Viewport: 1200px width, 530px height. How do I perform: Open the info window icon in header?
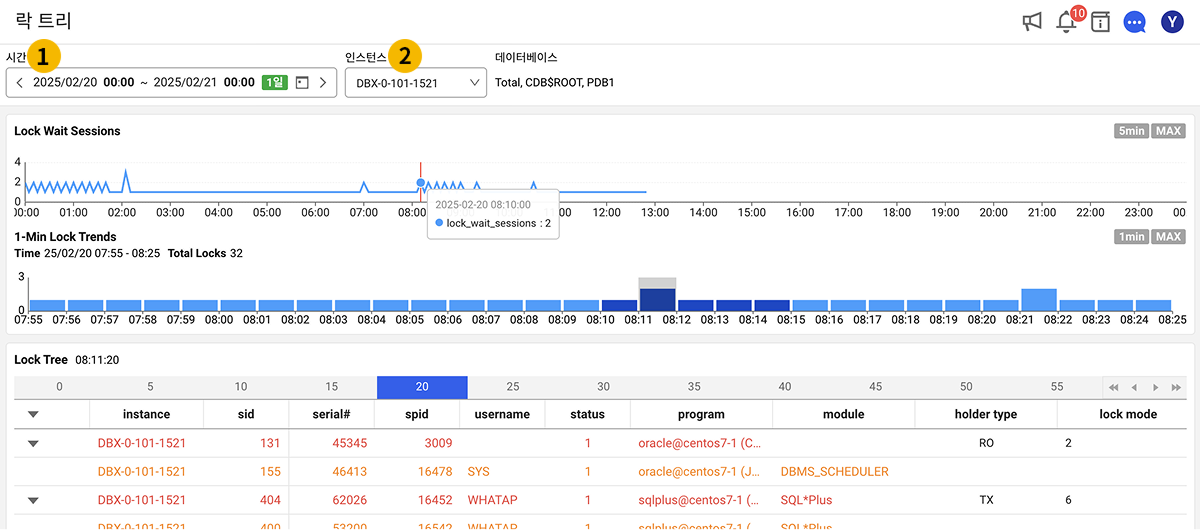[1100, 22]
